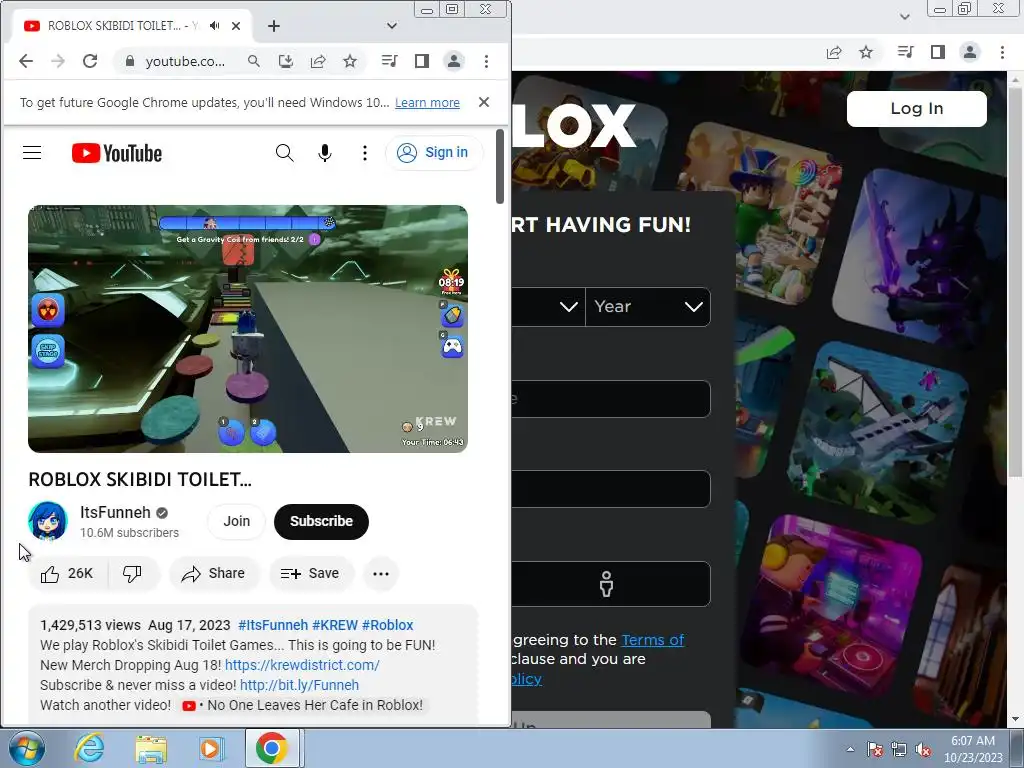This screenshot has width=1024, height=768.
Task: Select the gender figure icon button on Roblox
Action: tap(607, 584)
